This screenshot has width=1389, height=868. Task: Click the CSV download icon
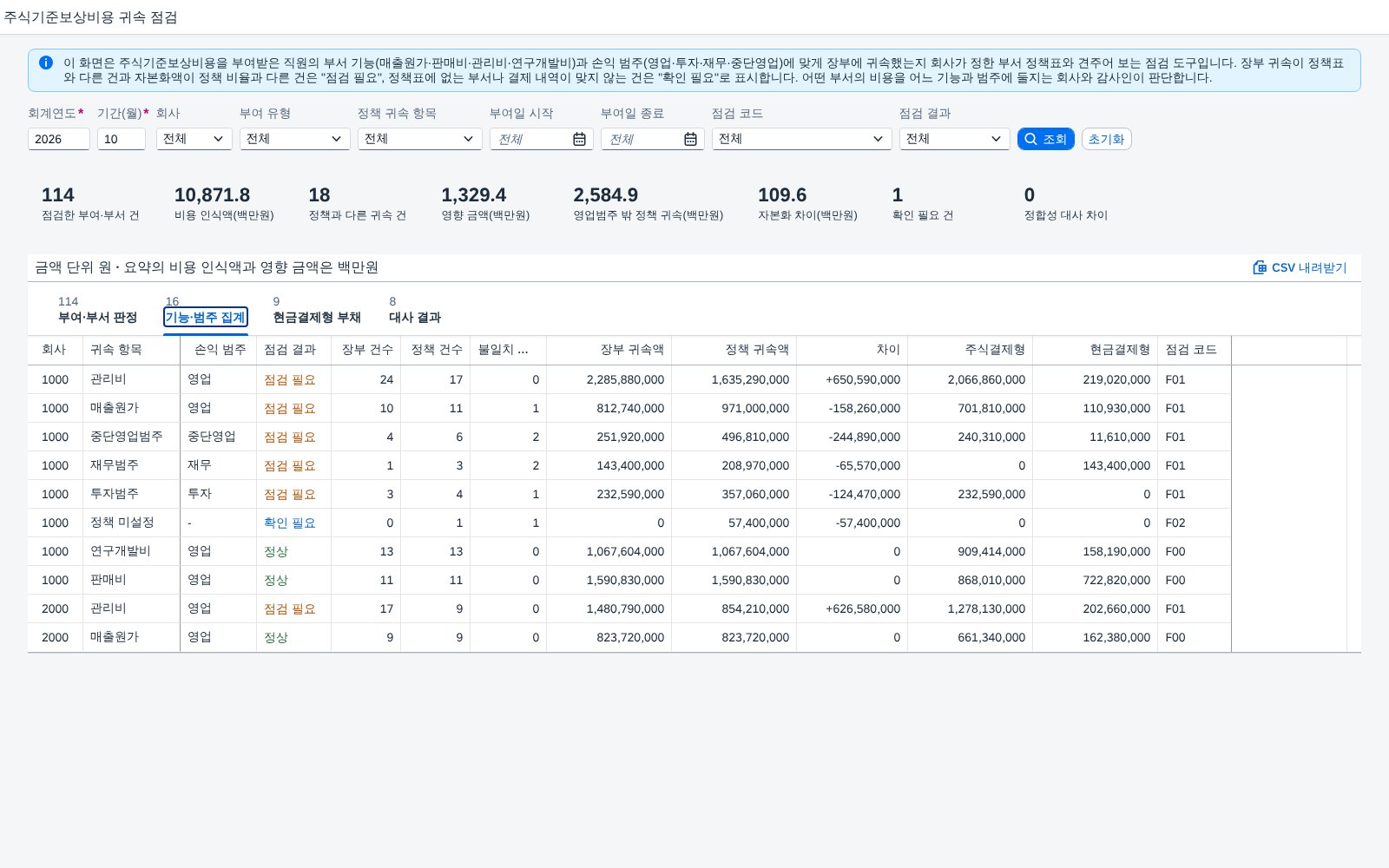[1260, 267]
